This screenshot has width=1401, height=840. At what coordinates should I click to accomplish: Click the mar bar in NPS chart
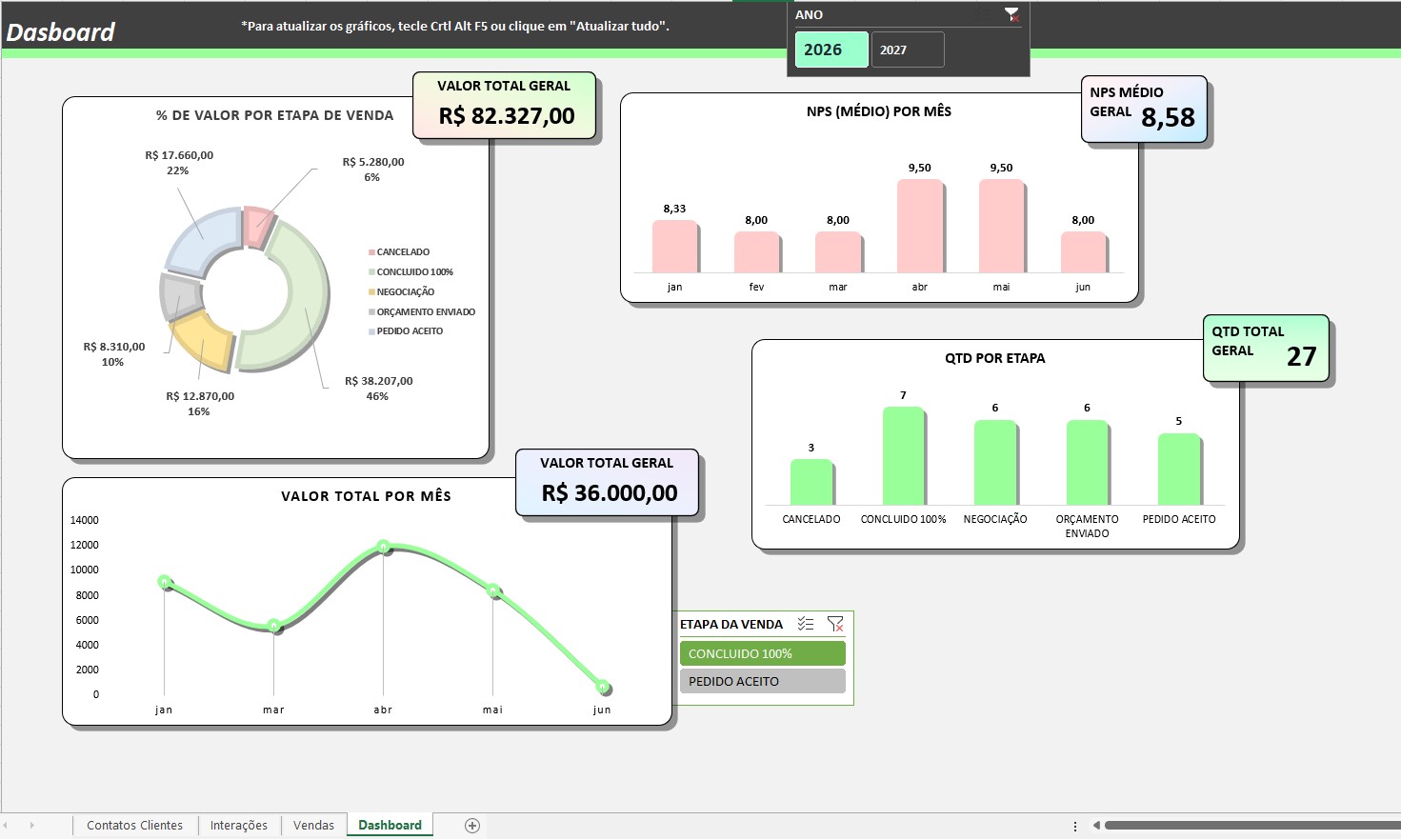tap(839, 252)
